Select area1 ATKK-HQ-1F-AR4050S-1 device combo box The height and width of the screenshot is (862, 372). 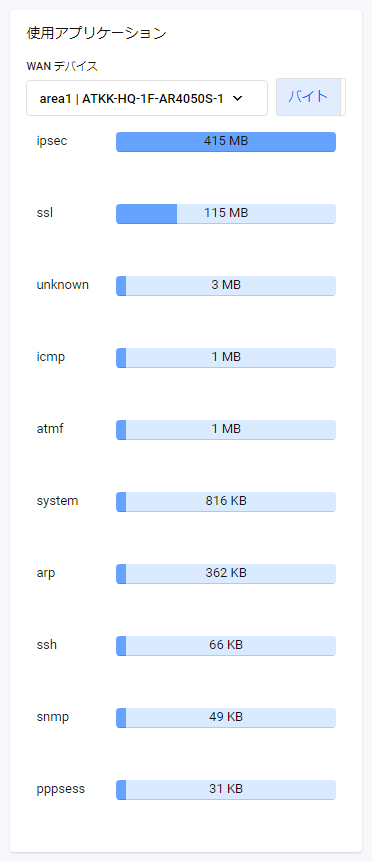[147, 98]
